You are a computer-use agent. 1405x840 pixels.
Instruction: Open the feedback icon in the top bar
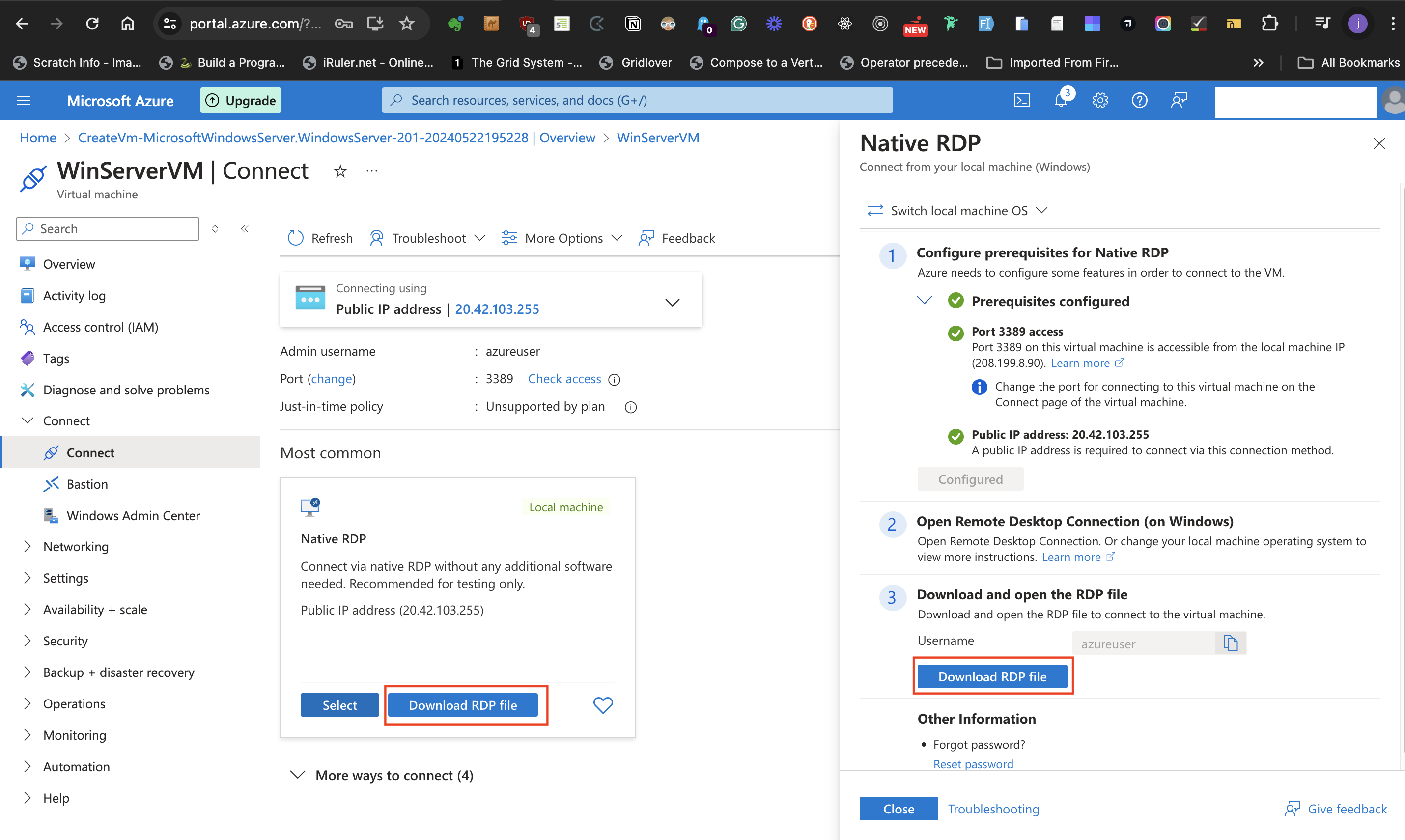click(1179, 100)
